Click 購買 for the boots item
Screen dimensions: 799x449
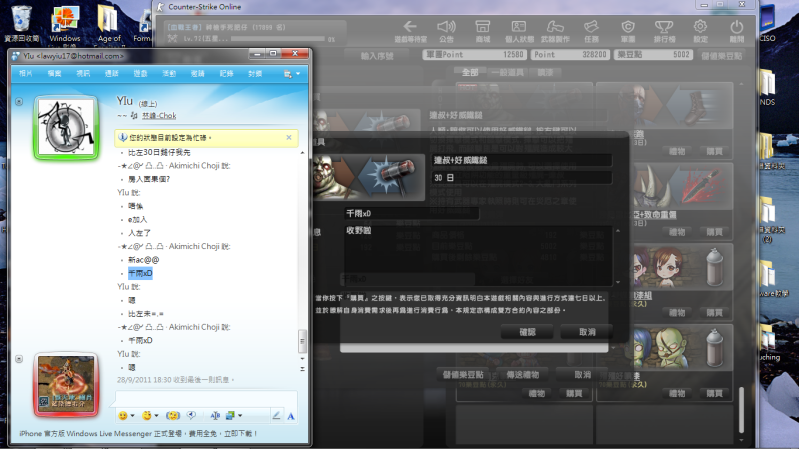(714, 151)
